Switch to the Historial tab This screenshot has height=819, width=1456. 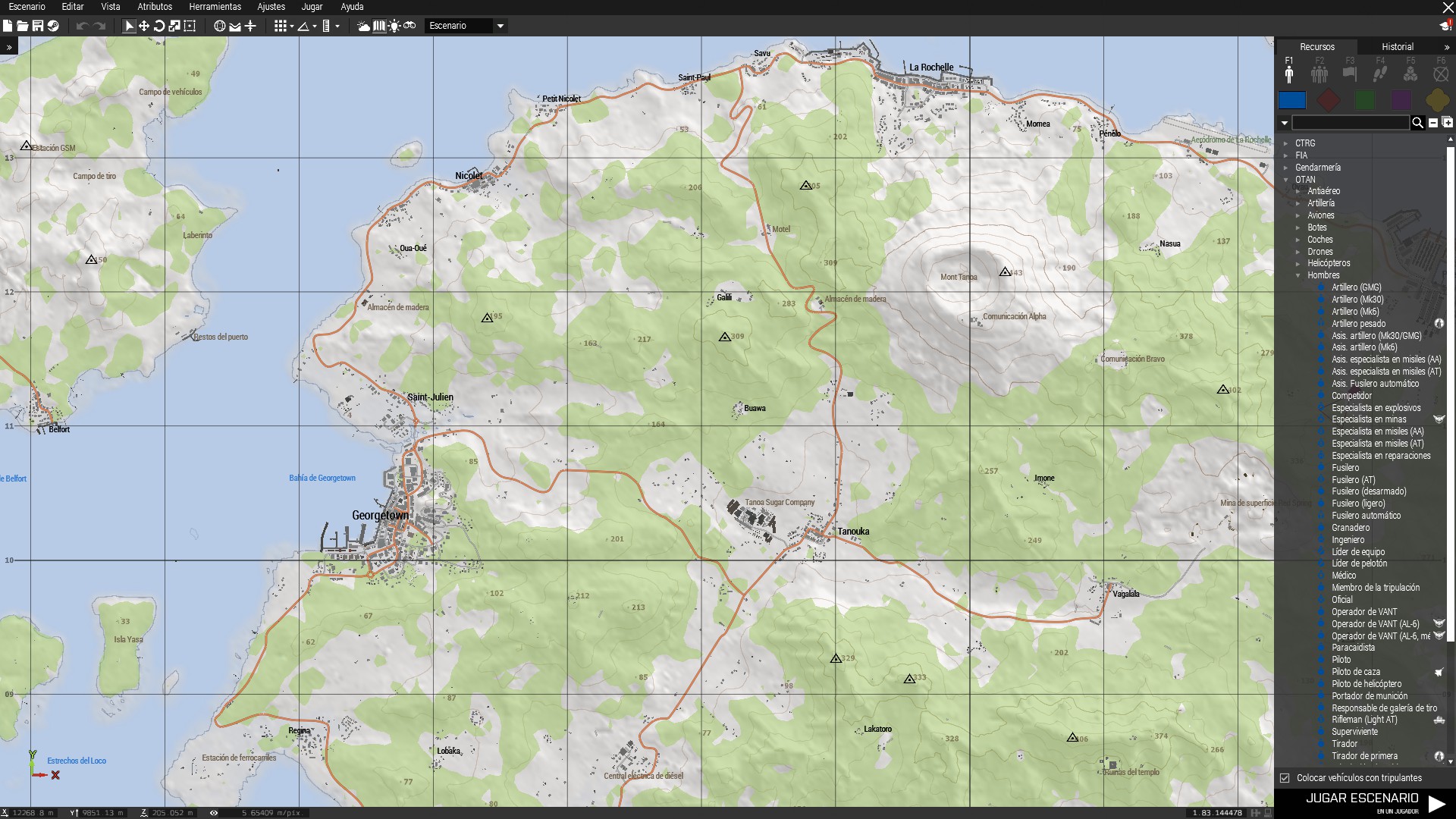click(x=1397, y=47)
